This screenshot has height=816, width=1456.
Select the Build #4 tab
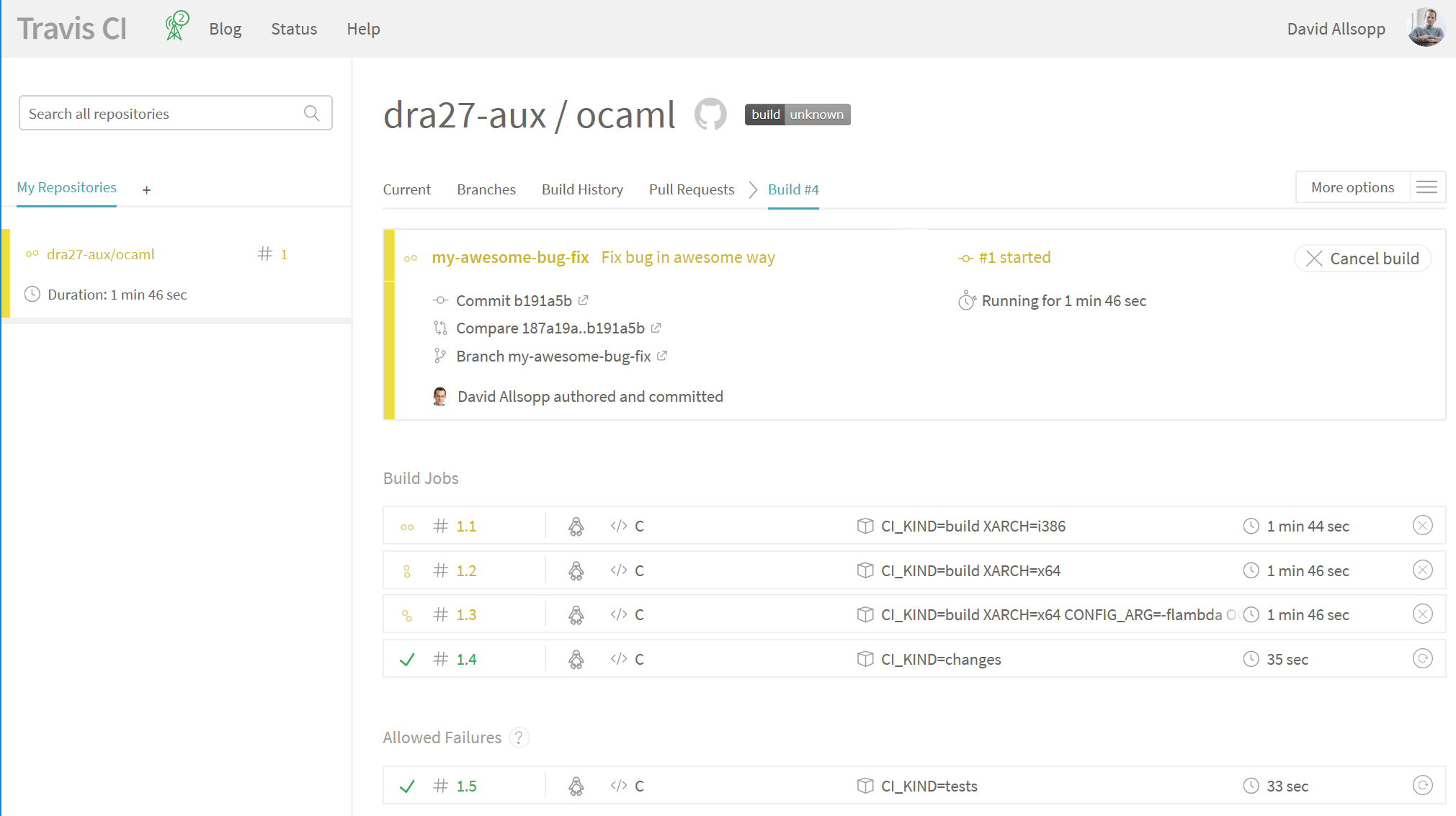pyautogui.click(x=793, y=189)
